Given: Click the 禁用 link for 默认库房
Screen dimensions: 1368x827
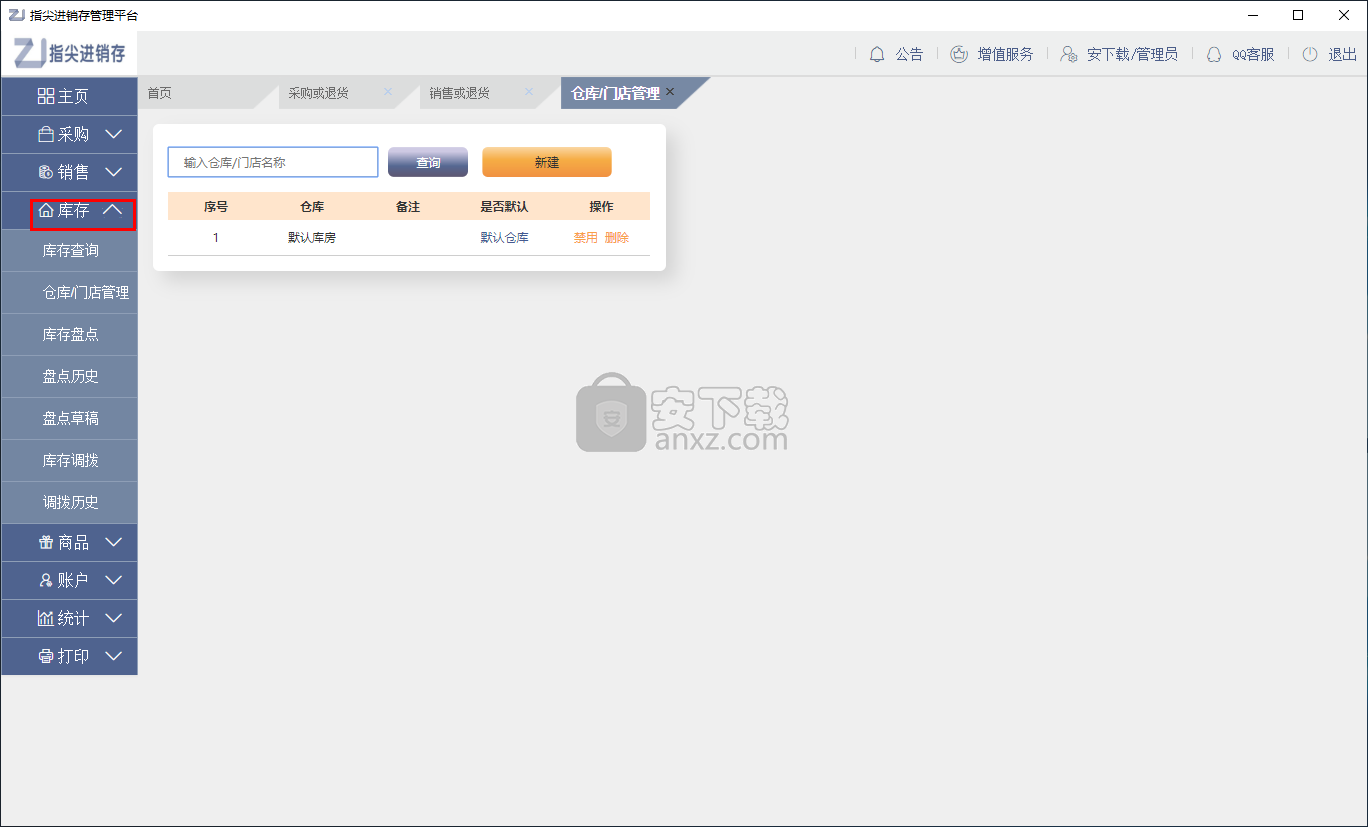Looking at the screenshot, I should pos(585,238).
